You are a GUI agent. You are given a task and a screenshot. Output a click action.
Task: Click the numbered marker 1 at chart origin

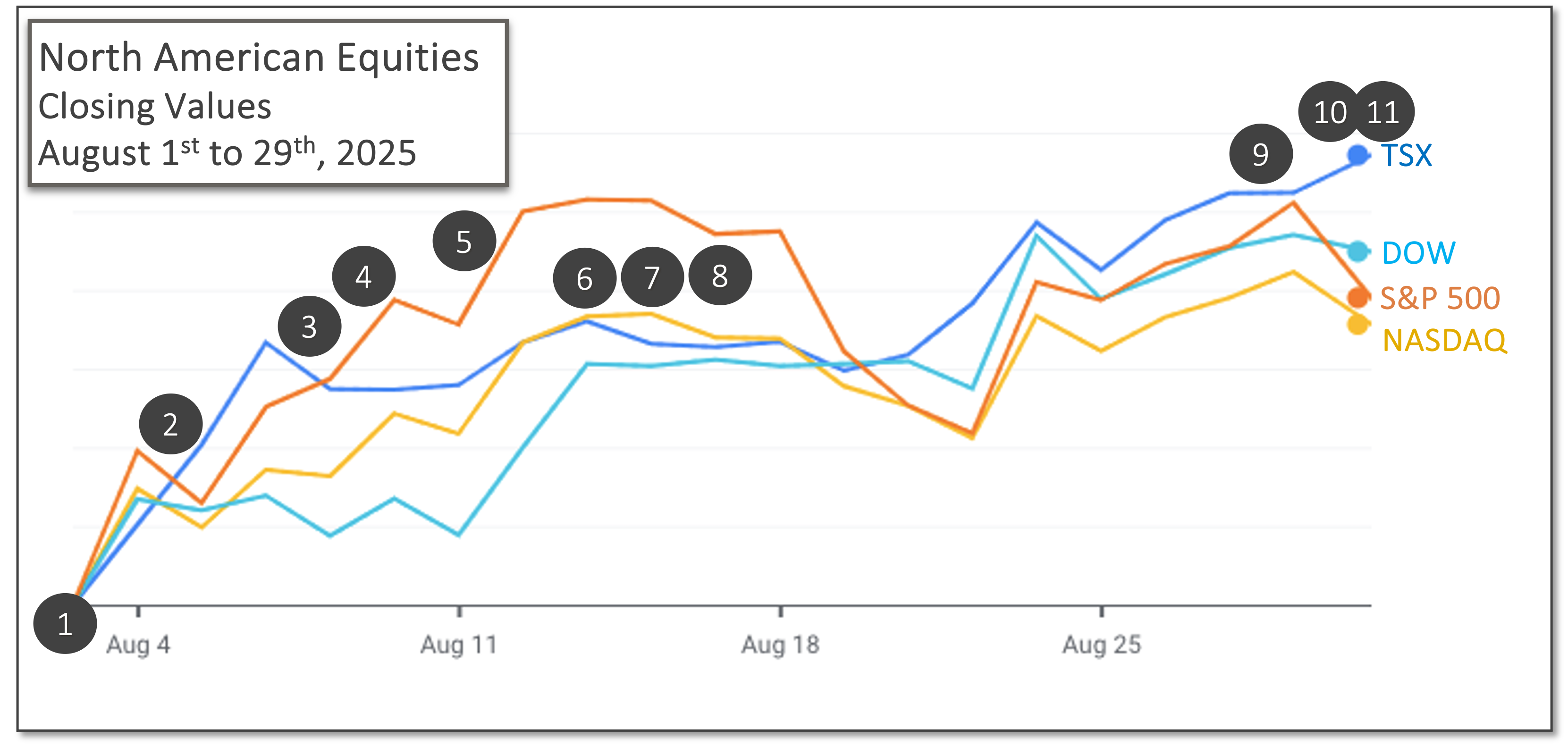click(65, 624)
